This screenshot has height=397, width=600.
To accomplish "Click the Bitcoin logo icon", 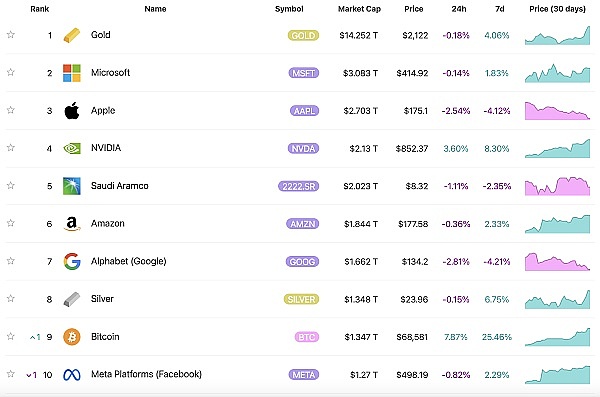I will click(x=72, y=337).
